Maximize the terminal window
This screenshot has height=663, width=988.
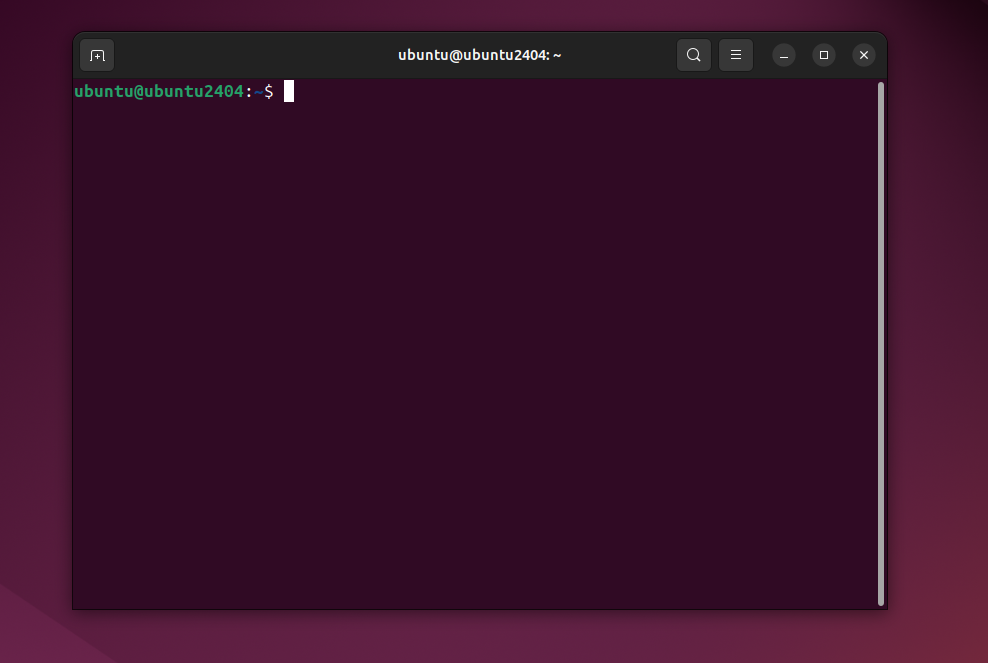[x=824, y=55]
